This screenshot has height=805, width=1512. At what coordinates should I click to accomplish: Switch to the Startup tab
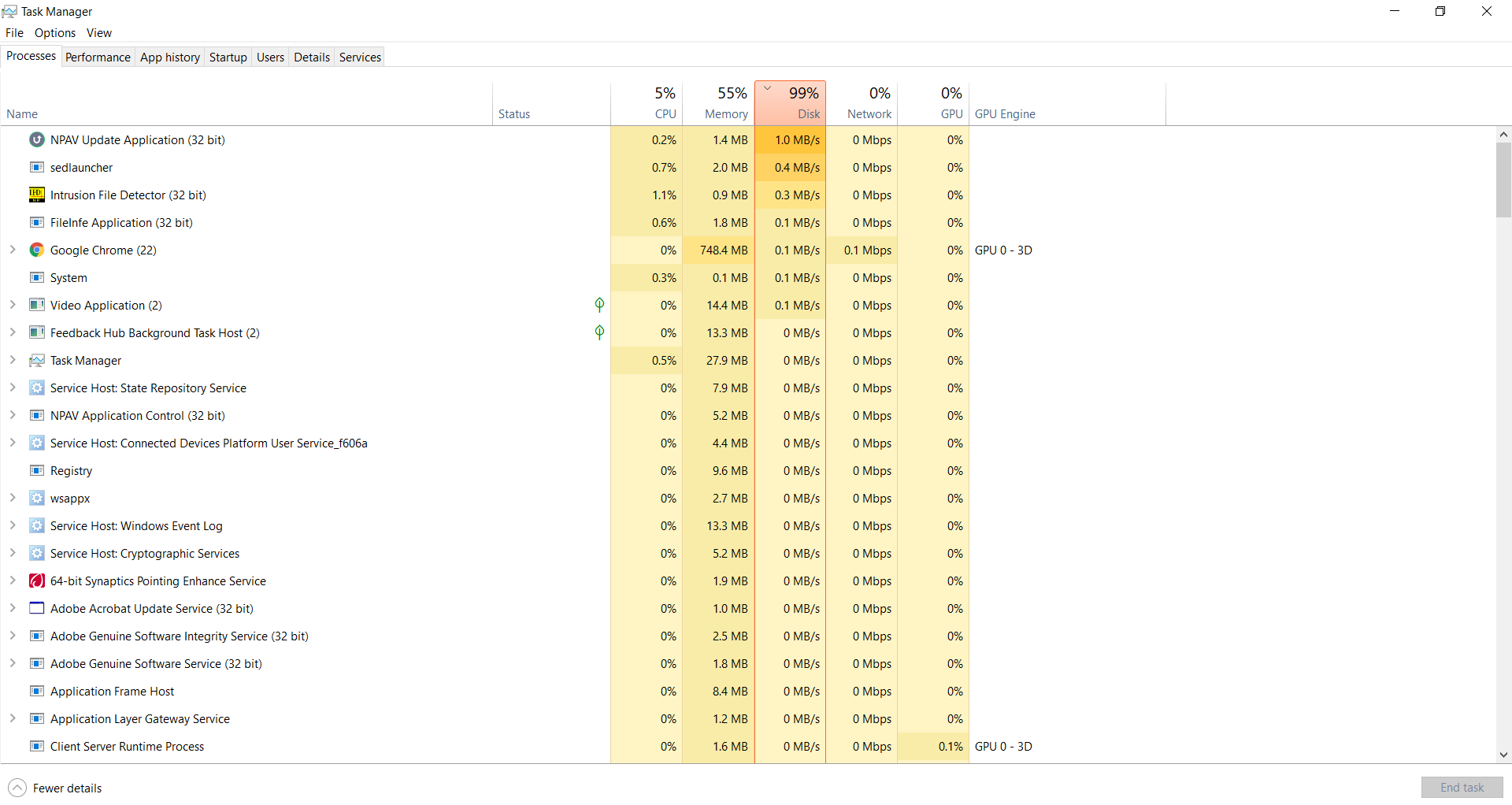228,57
